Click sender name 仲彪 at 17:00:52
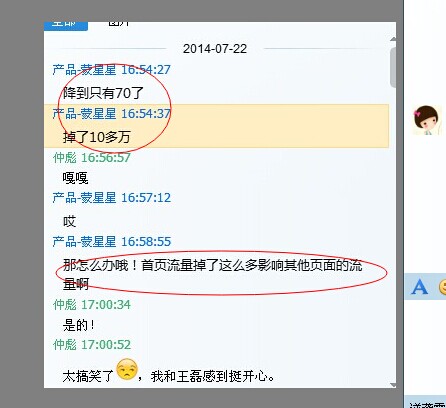 65,345
